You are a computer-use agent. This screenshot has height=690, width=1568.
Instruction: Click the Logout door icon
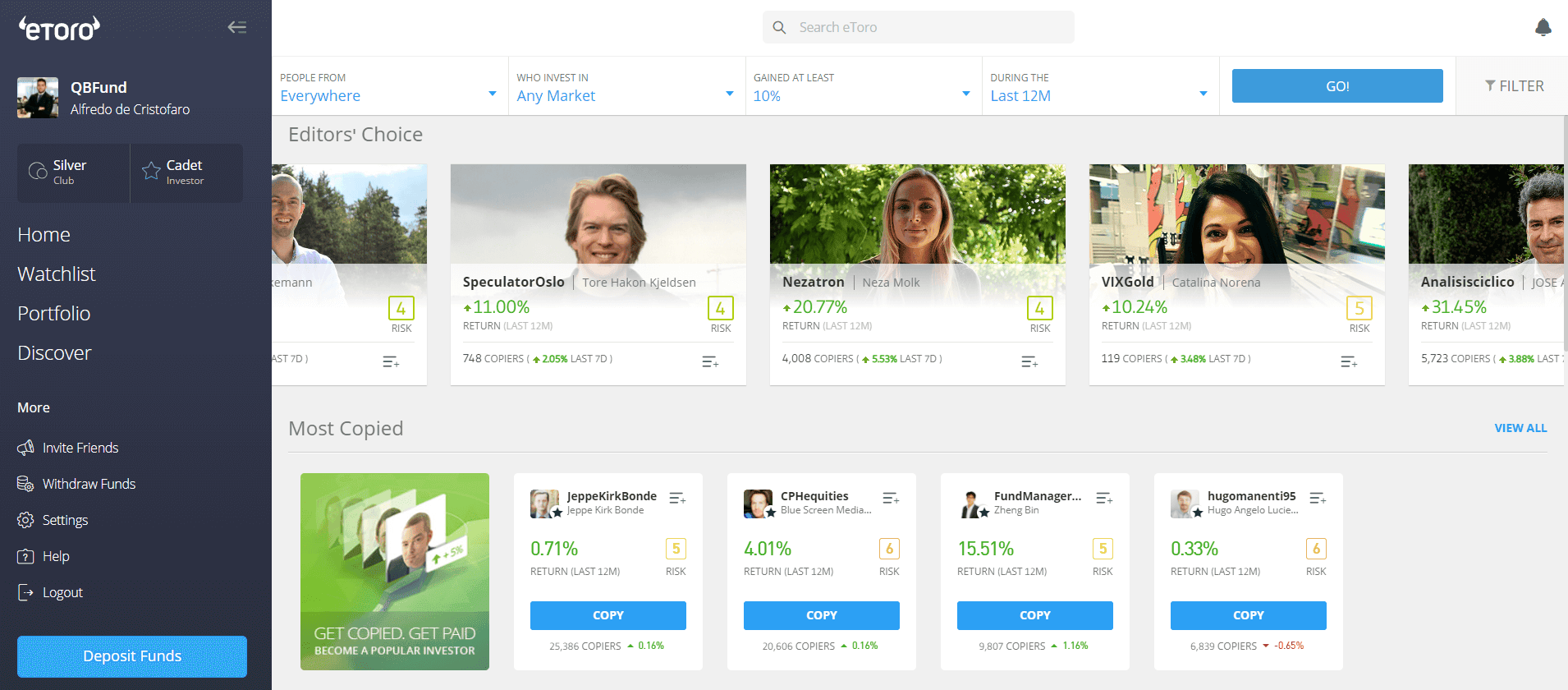coord(25,592)
